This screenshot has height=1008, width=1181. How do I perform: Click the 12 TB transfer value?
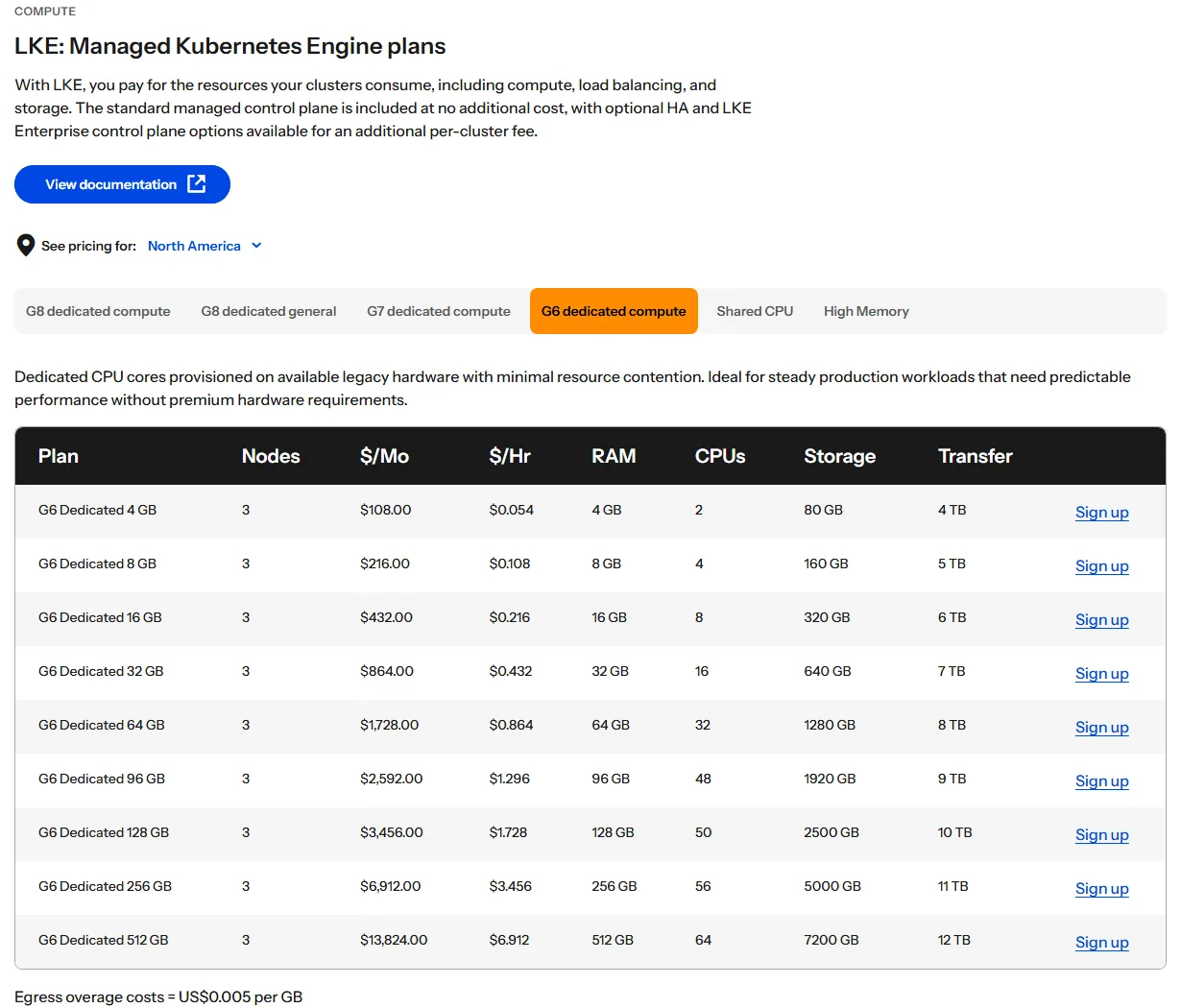pos(954,940)
